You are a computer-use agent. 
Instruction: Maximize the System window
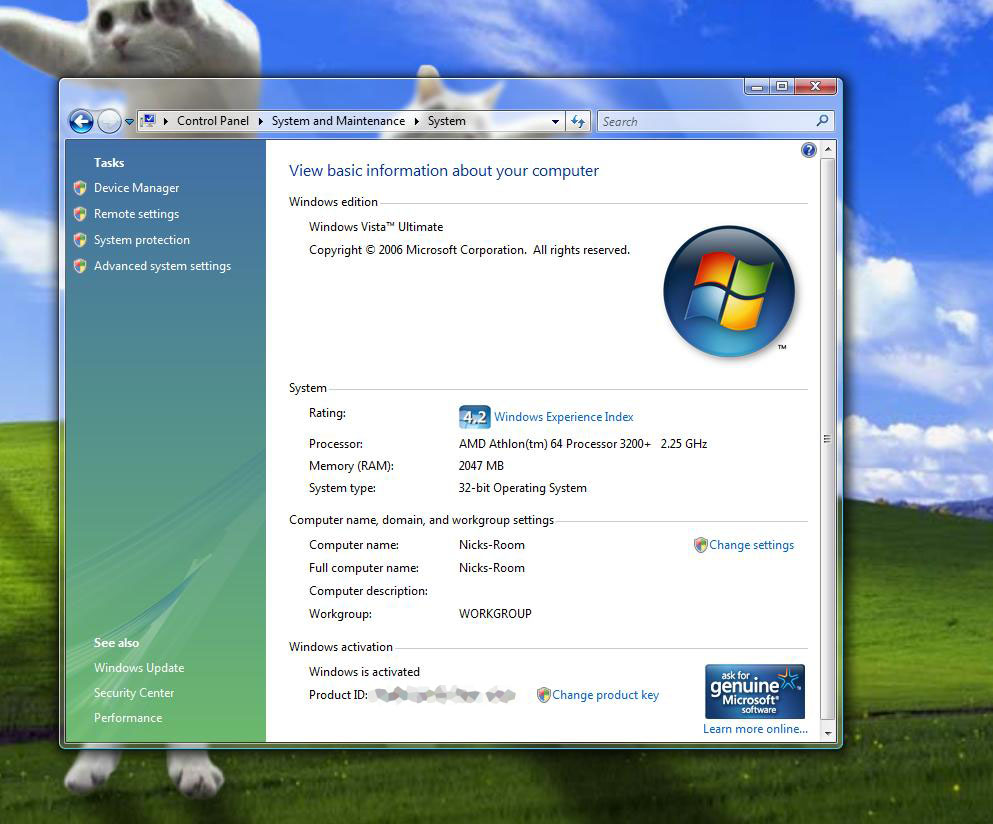(782, 87)
